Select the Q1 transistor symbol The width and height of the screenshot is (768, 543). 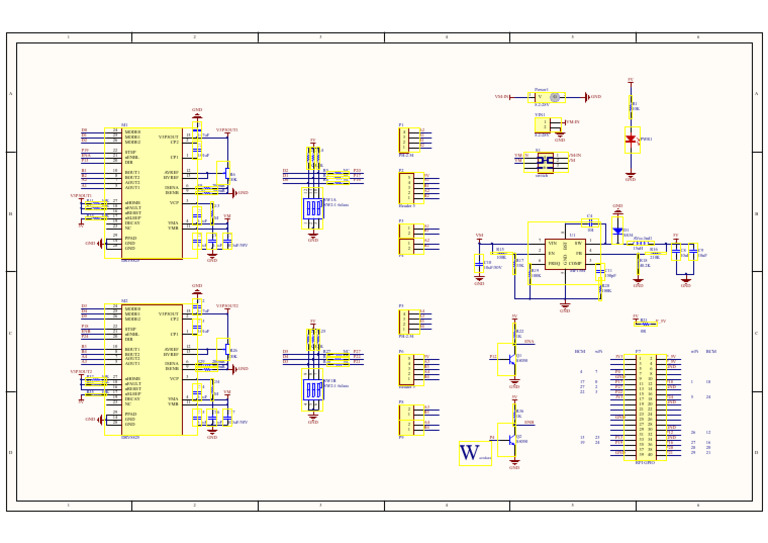(506, 359)
